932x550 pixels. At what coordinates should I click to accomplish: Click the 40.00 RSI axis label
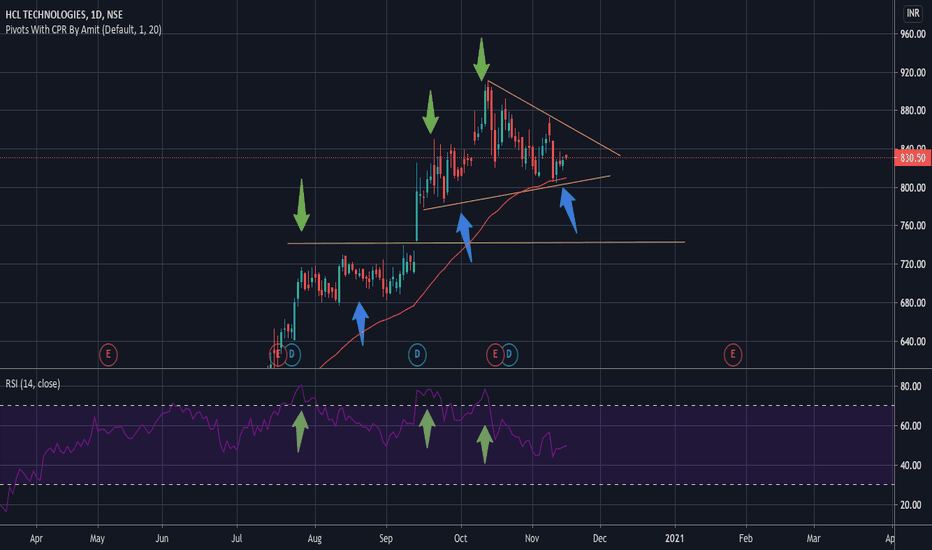click(911, 466)
